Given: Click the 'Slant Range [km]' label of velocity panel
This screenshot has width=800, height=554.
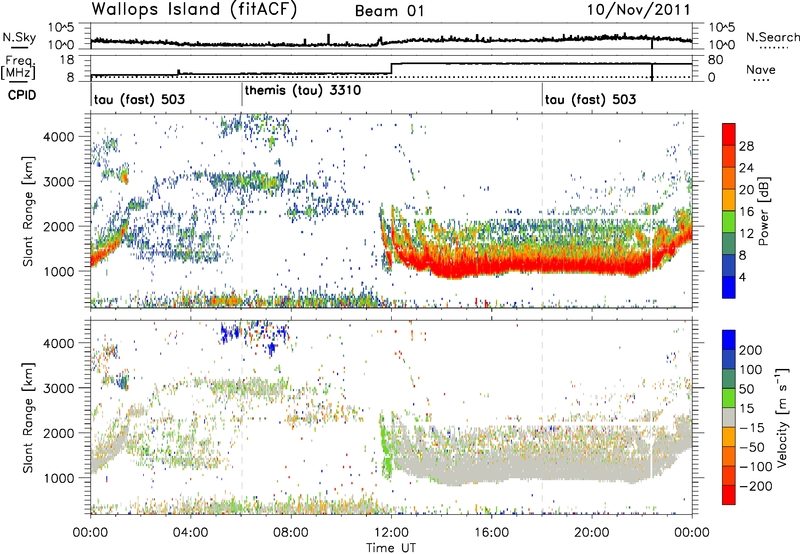Looking at the screenshot, I should (28, 417).
